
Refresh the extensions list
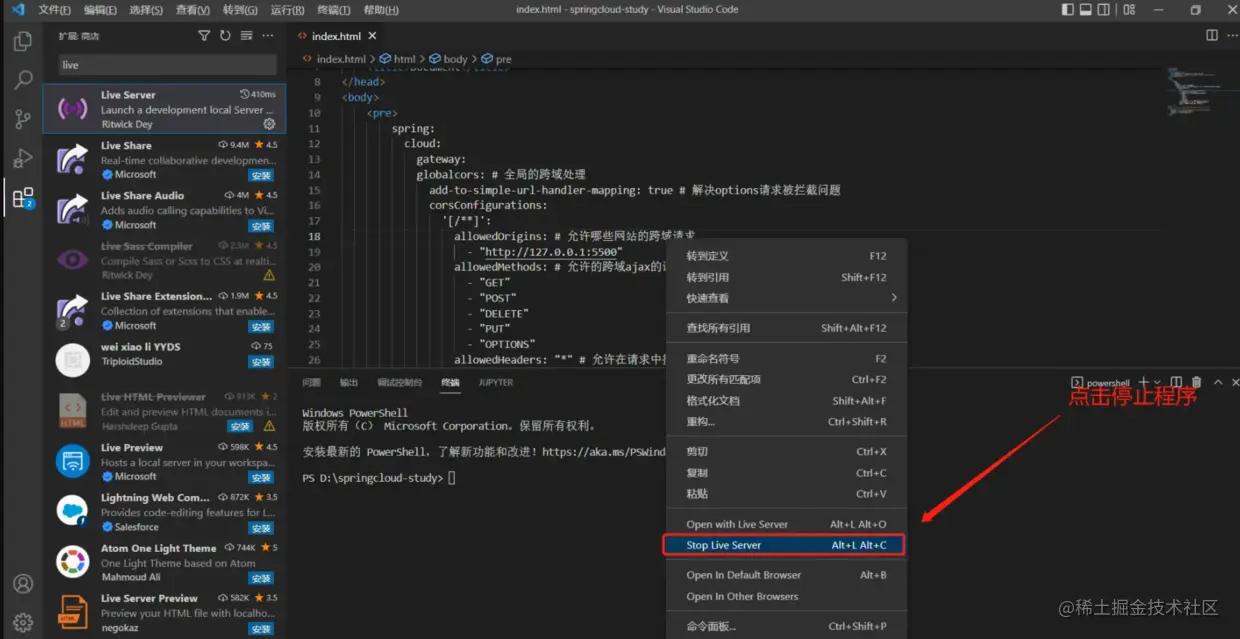(225, 35)
